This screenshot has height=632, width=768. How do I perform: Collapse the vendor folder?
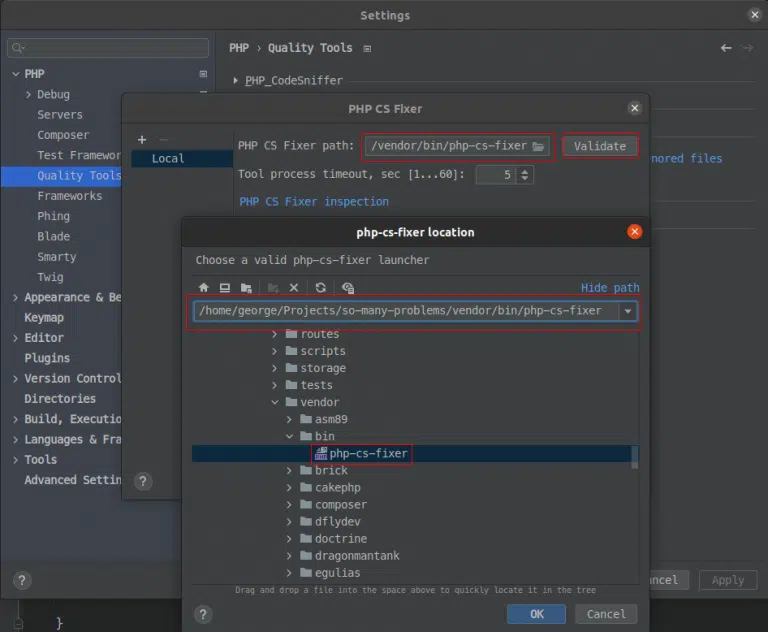(275, 402)
